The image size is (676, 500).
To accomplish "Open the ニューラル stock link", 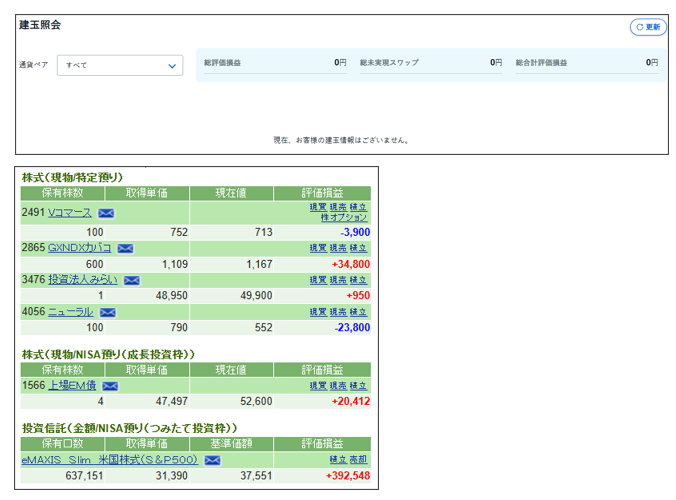I will coord(70,312).
